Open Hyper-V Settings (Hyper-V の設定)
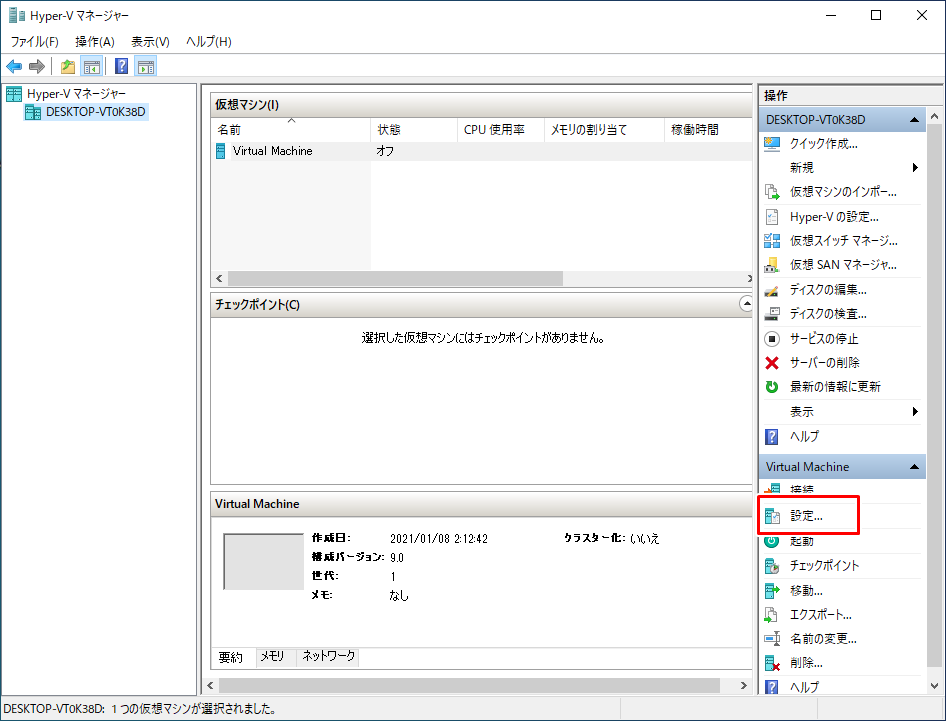946x721 pixels. pyautogui.click(x=833, y=216)
